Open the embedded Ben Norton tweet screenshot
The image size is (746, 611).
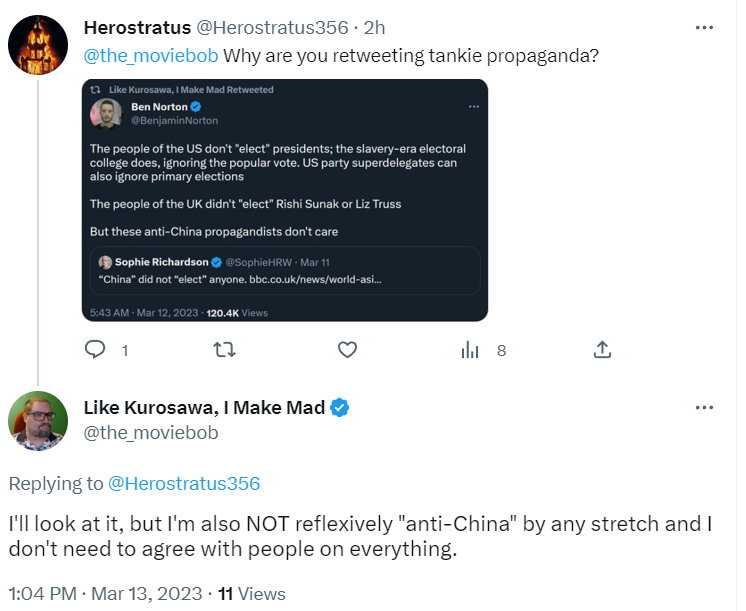pyautogui.click(x=285, y=200)
